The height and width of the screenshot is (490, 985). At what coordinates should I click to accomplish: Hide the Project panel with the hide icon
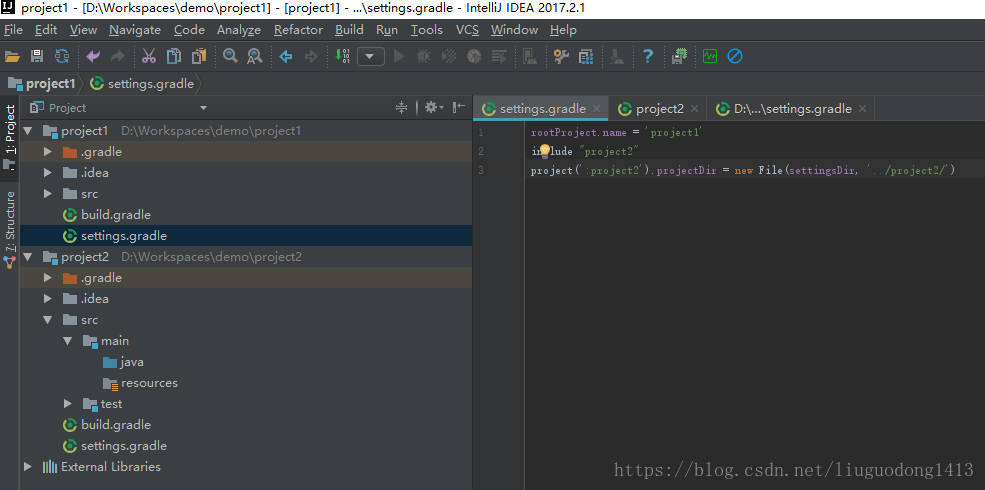pos(459,108)
